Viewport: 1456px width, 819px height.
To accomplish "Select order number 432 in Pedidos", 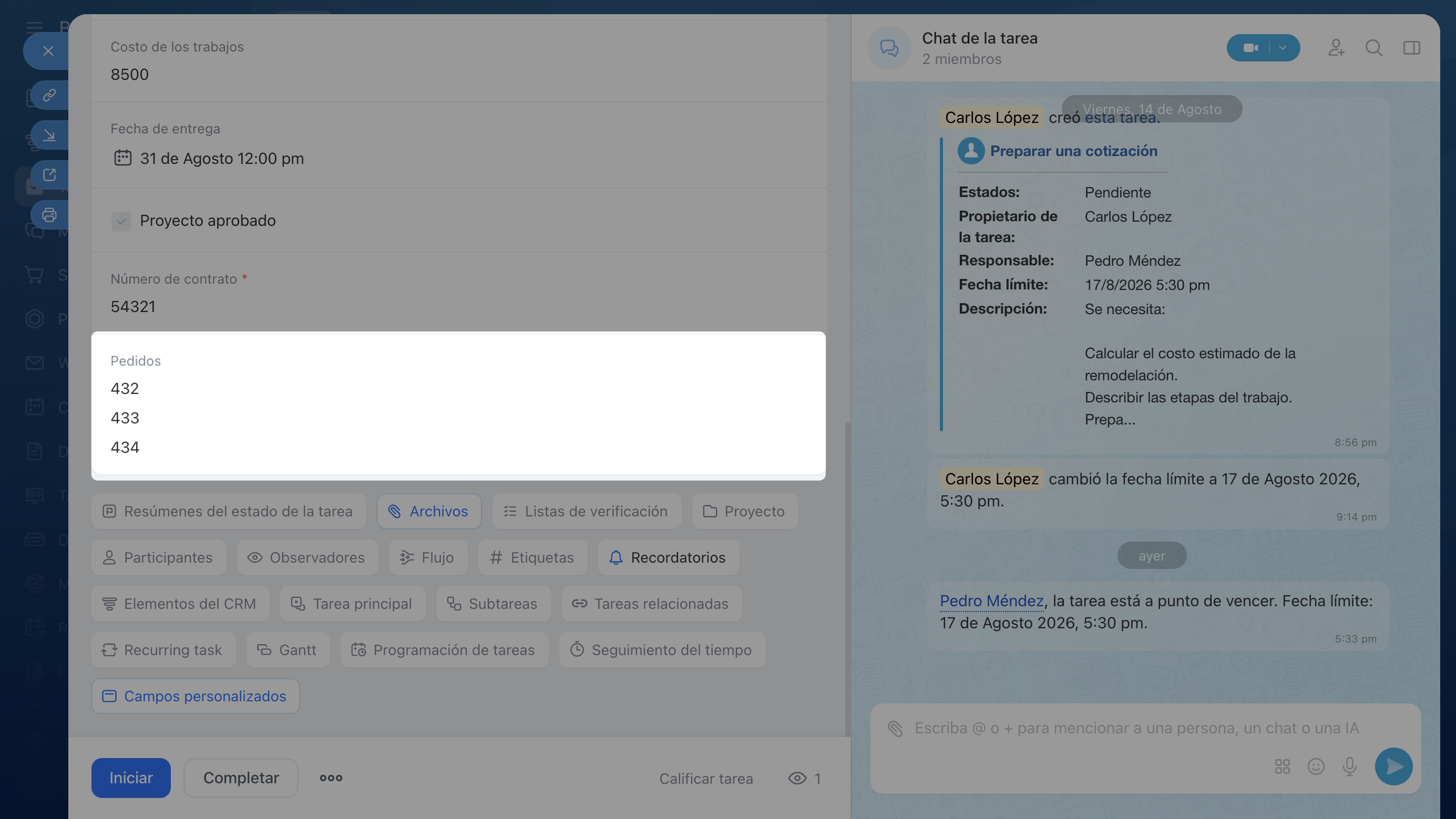I will (125, 389).
